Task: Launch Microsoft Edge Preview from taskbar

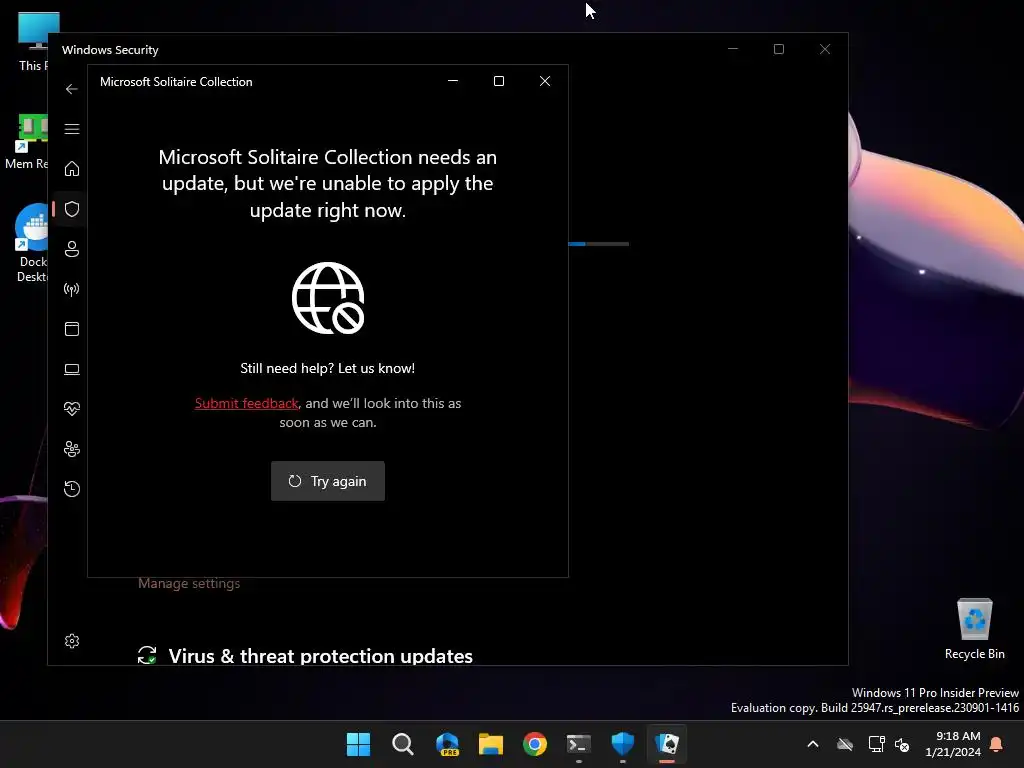Action: pyautogui.click(x=447, y=744)
